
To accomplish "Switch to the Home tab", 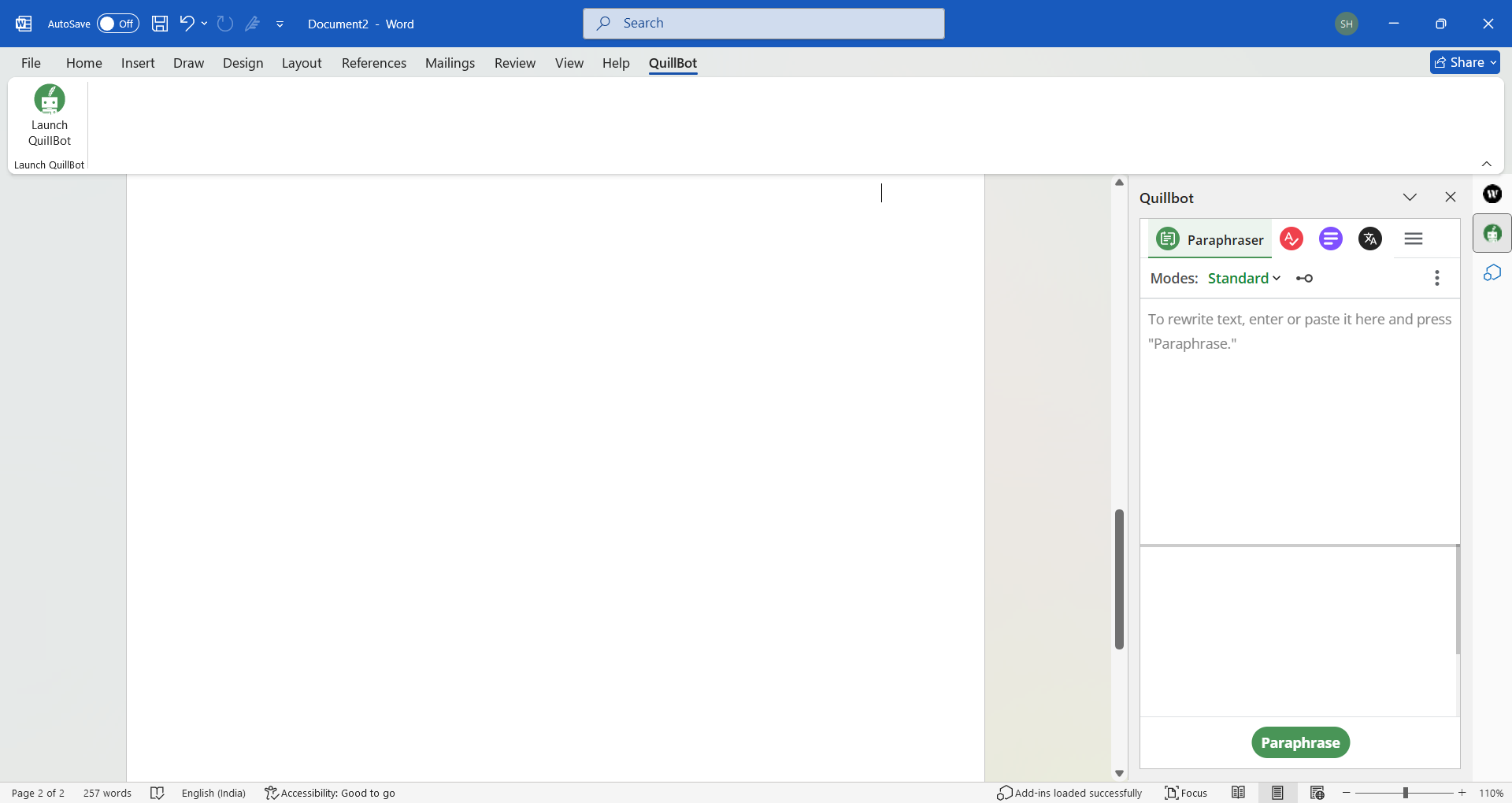I will coord(84,63).
